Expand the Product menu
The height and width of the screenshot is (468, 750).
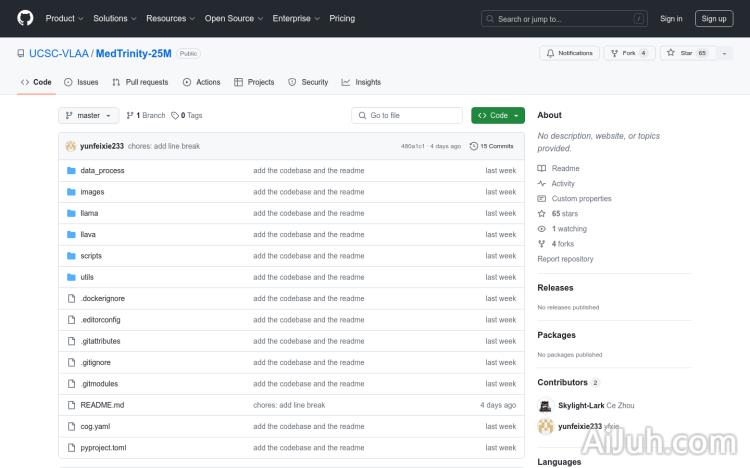point(64,18)
